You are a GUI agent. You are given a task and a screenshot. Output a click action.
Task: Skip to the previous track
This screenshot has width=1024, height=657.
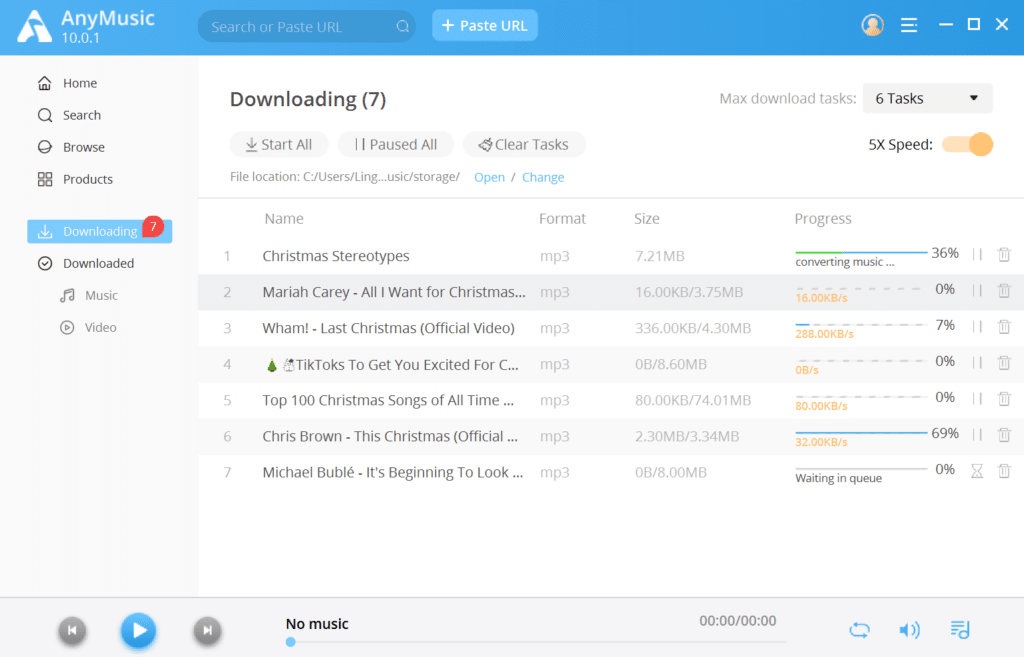tap(72, 630)
